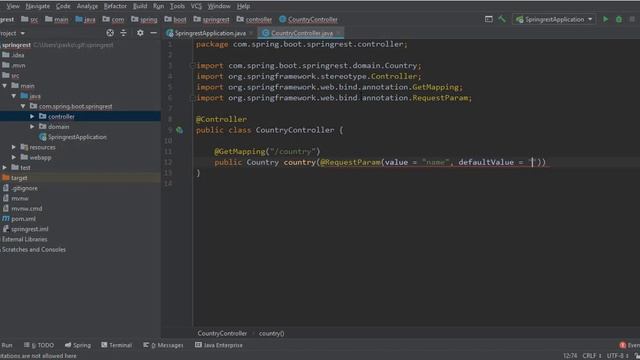Viewport: 640px width, 360px height.
Task: Select the pom.xml file
Action: pyautogui.click(x=19, y=219)
